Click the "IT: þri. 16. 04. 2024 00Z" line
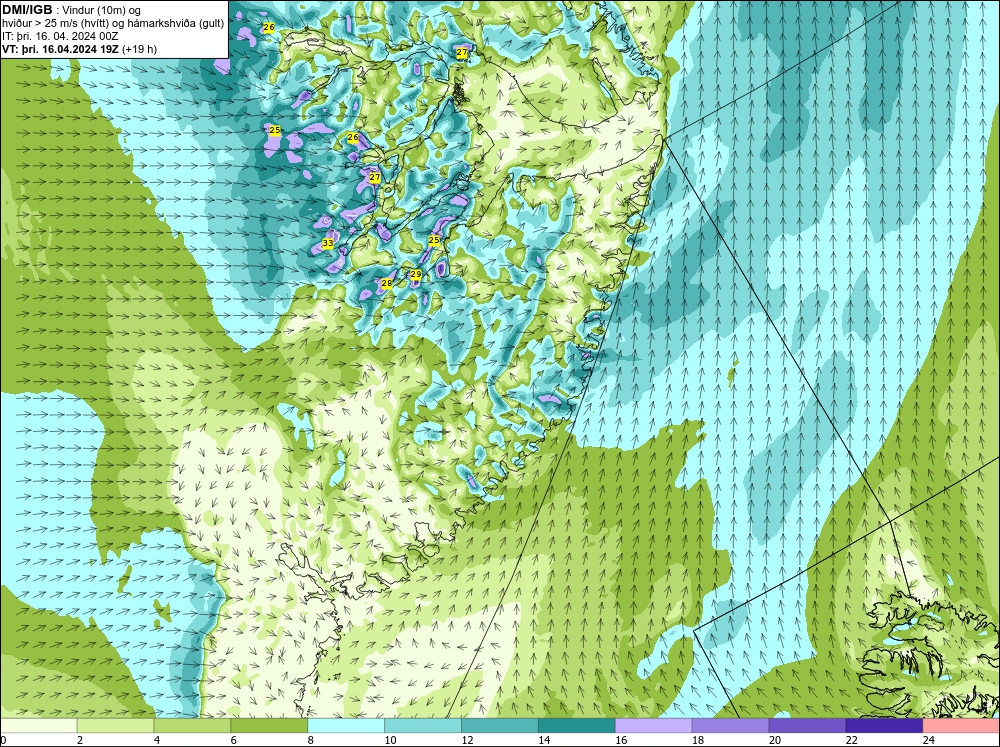 click(60, 36)
